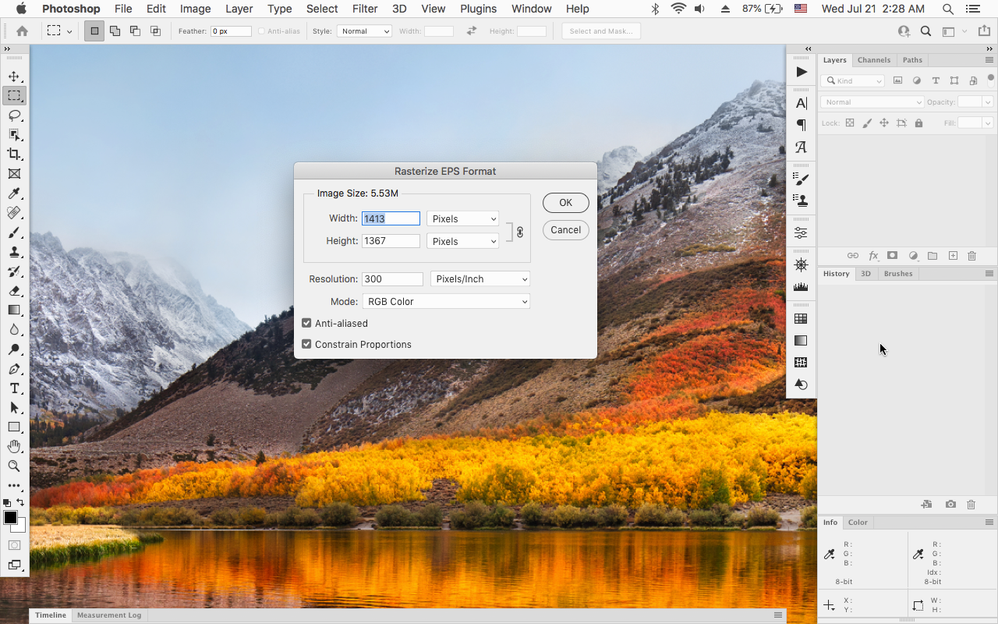Click the Resolution input field
998x624 pixels.
[x=393, y=279]
